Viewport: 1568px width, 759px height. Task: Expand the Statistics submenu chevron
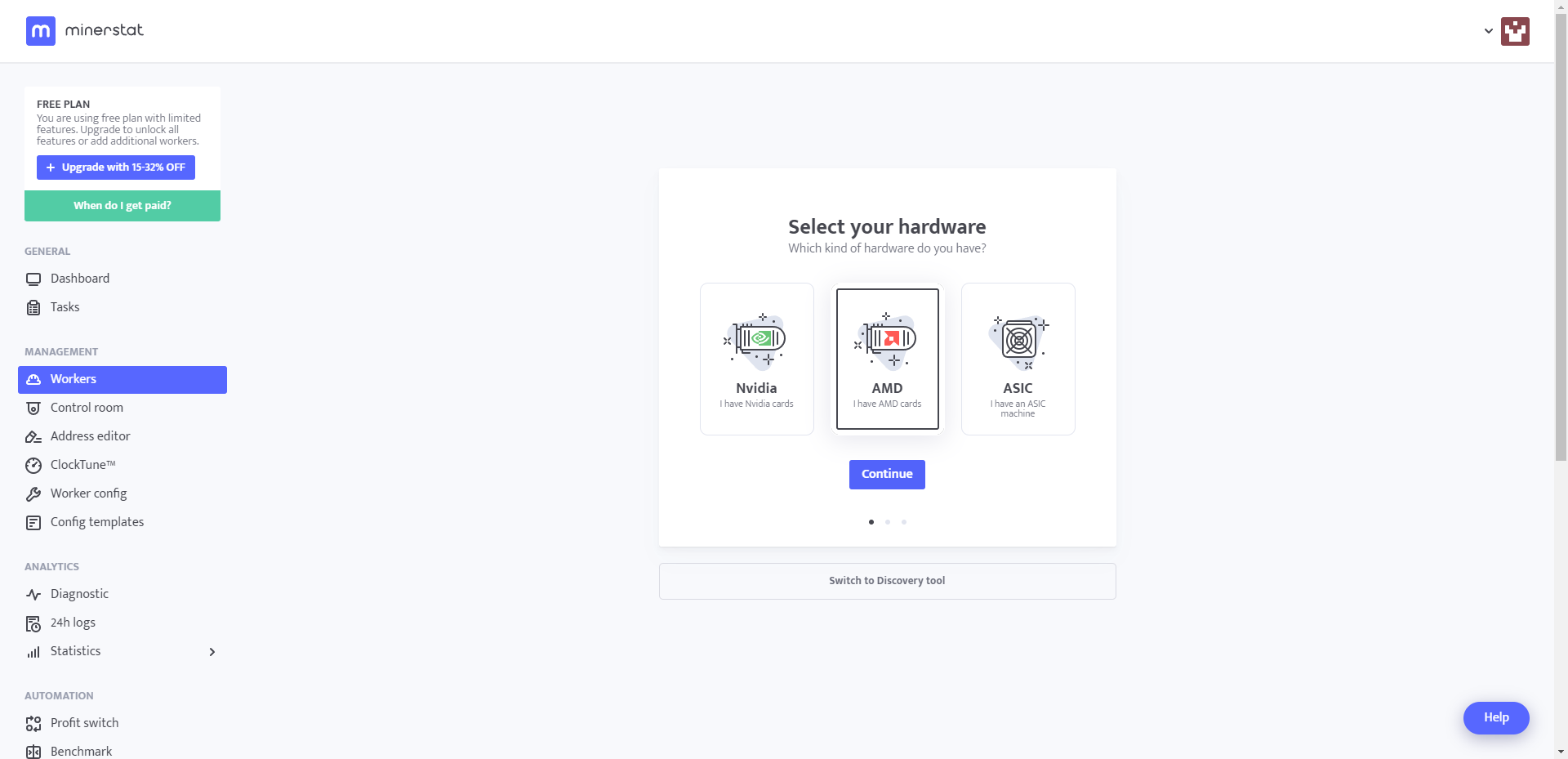click(212, 652)
